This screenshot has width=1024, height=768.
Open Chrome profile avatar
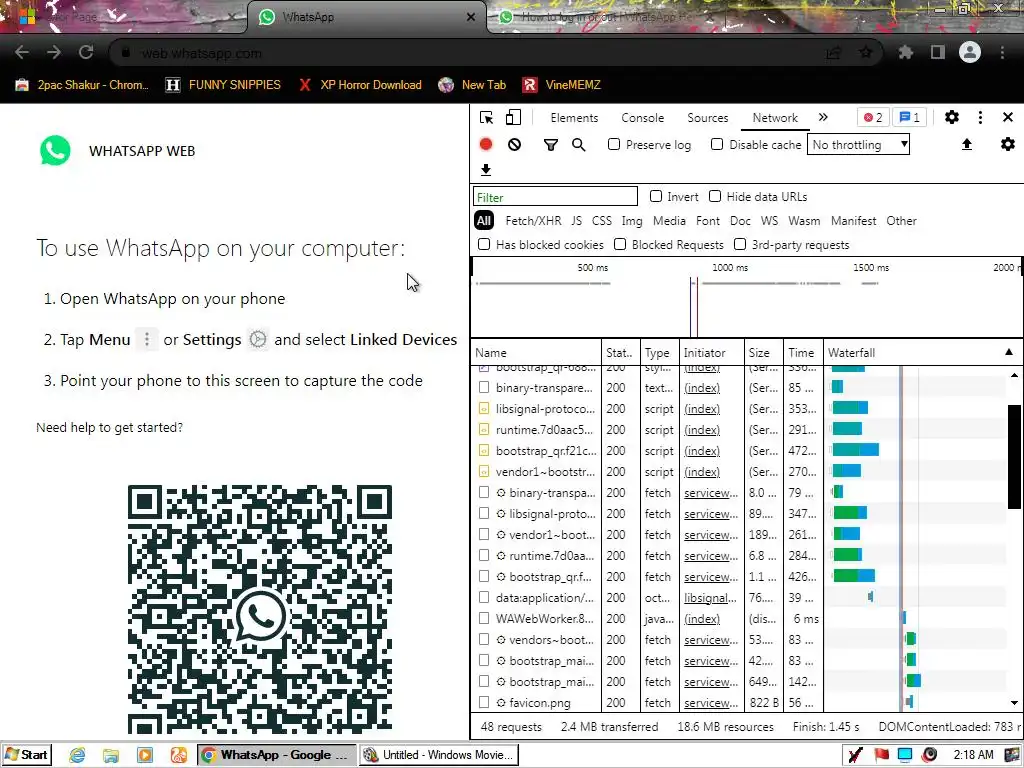[x=970, y=52]
